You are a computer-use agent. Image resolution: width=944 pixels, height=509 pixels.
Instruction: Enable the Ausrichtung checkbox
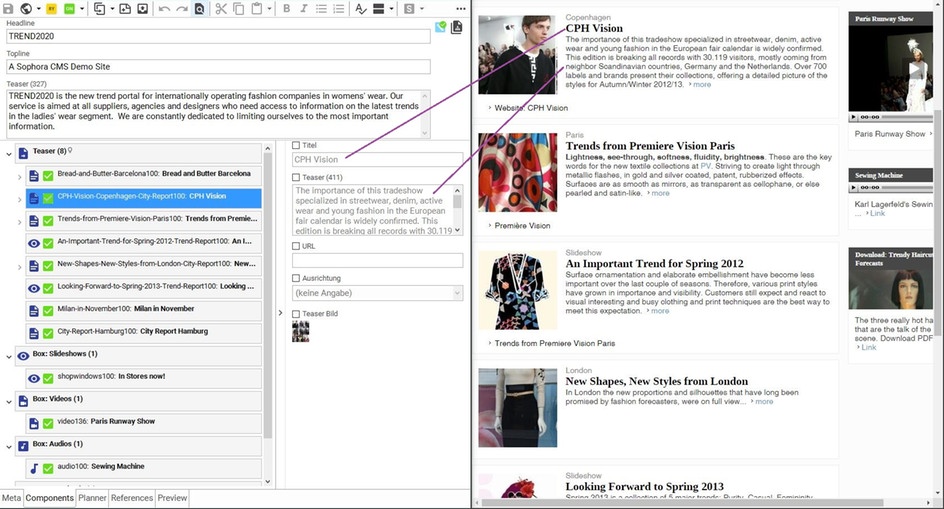coord(296,278)
